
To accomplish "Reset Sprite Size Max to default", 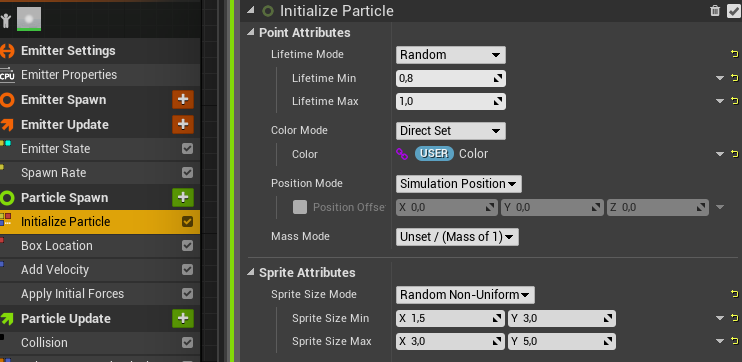I will click(x=734, y=341).
